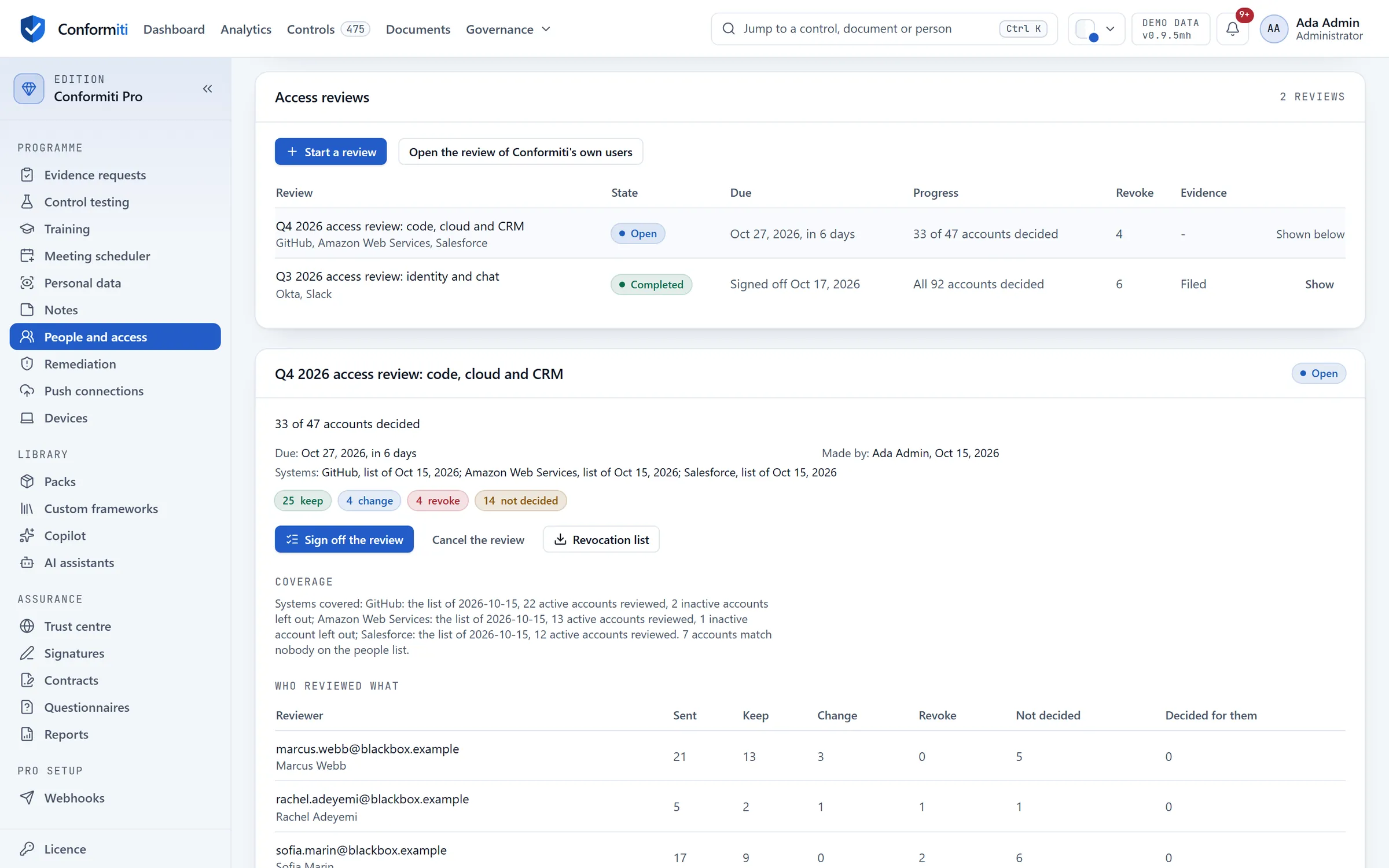Viewport: 1389px width, 868px height.
Task: Open Remediation shield icon
Action: [27, 363]
